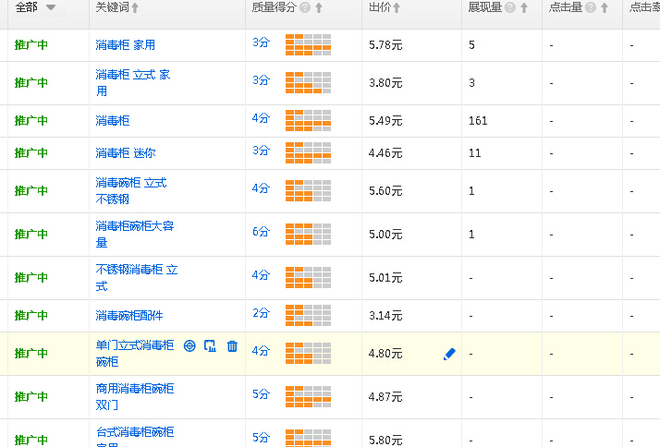Image resolution: width=660 pixels, height=447 pixels.
Task: Click the chart/device icon for 单门立式消毒柜碗柜
Action: point(210,346)
